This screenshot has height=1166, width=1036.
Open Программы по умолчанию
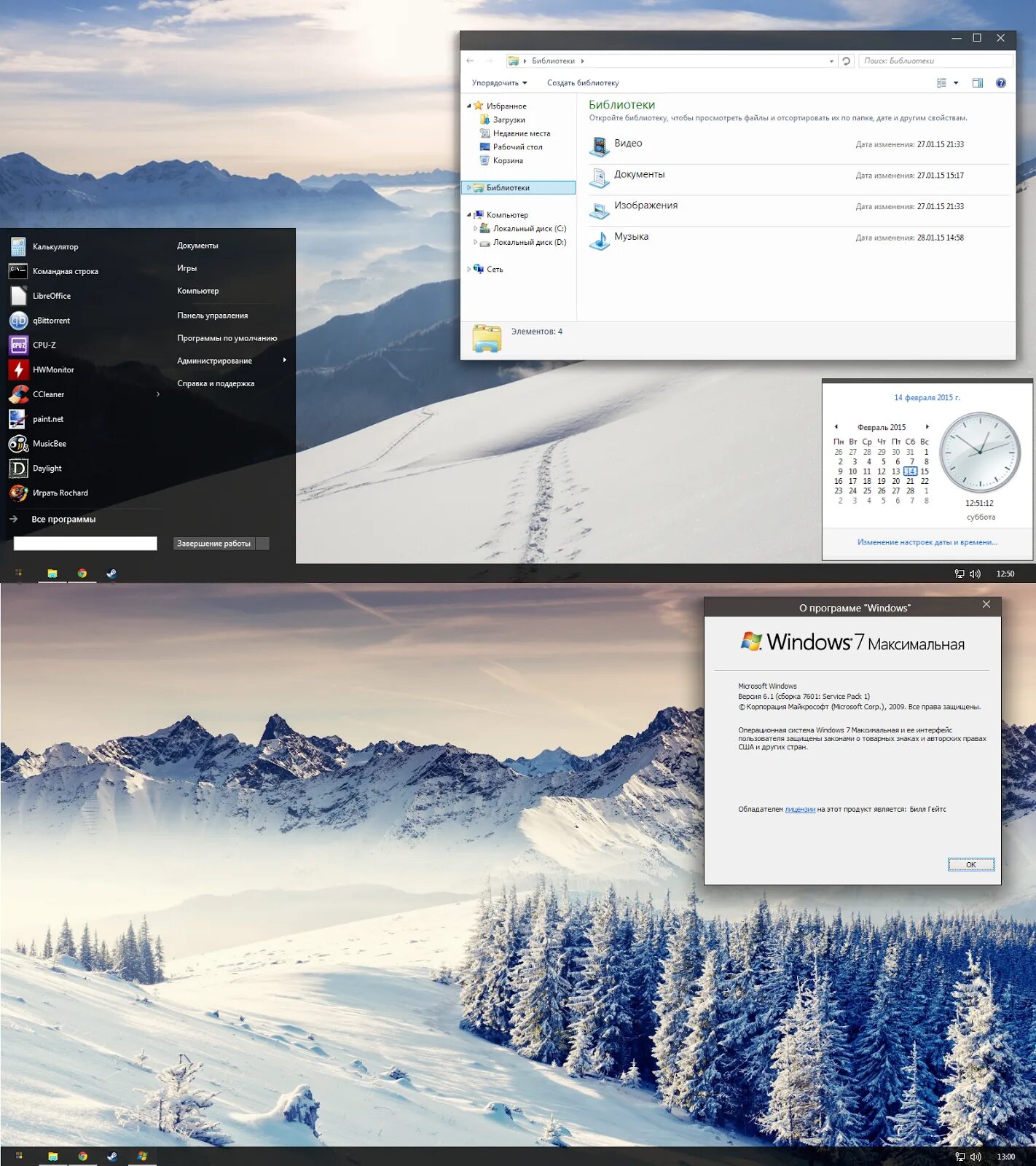tap(227, 338)
